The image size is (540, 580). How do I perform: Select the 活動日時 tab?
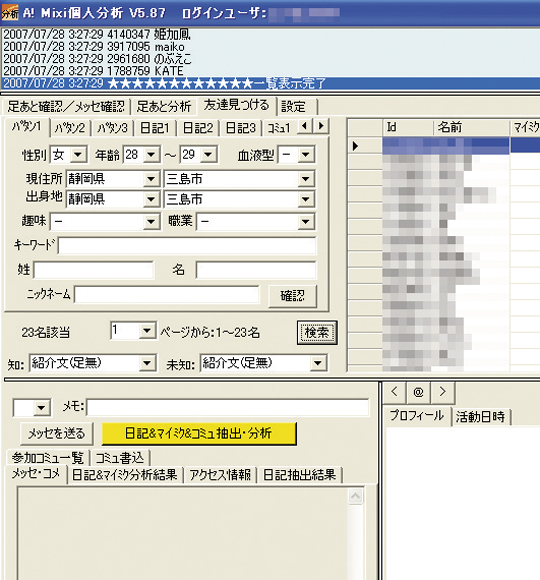pos(480,417)
